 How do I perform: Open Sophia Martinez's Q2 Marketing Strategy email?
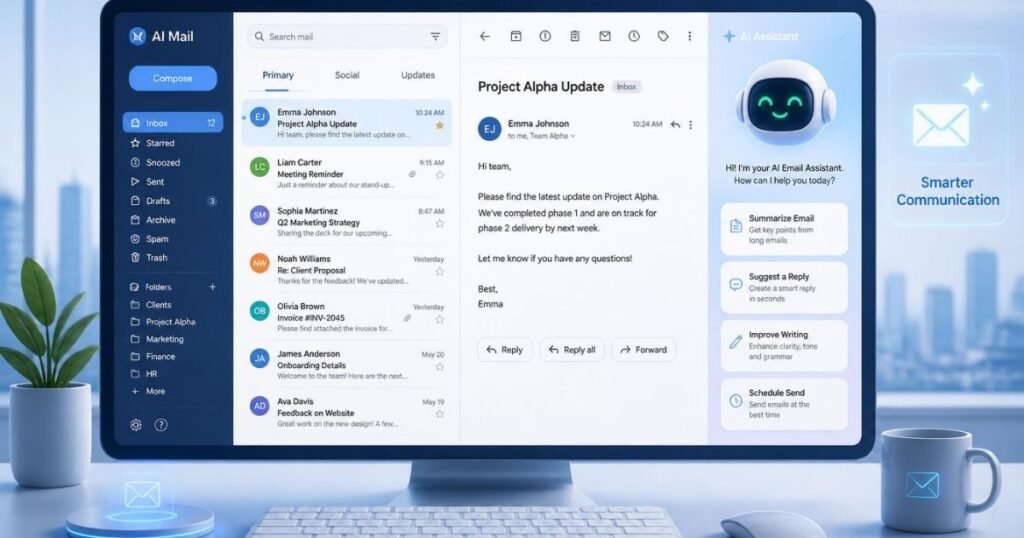pos(347,222)
